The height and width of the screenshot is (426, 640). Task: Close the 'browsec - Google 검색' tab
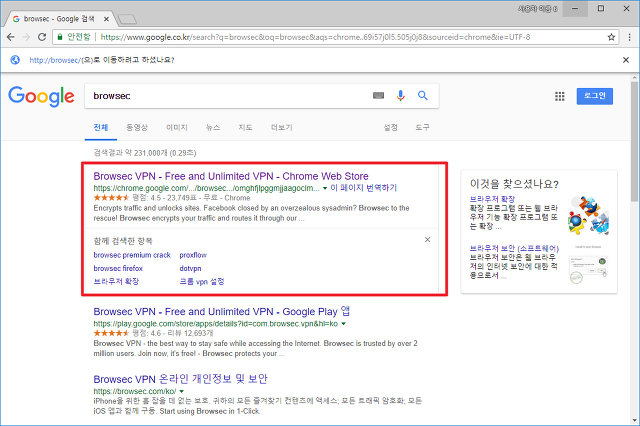coord(106,19)
